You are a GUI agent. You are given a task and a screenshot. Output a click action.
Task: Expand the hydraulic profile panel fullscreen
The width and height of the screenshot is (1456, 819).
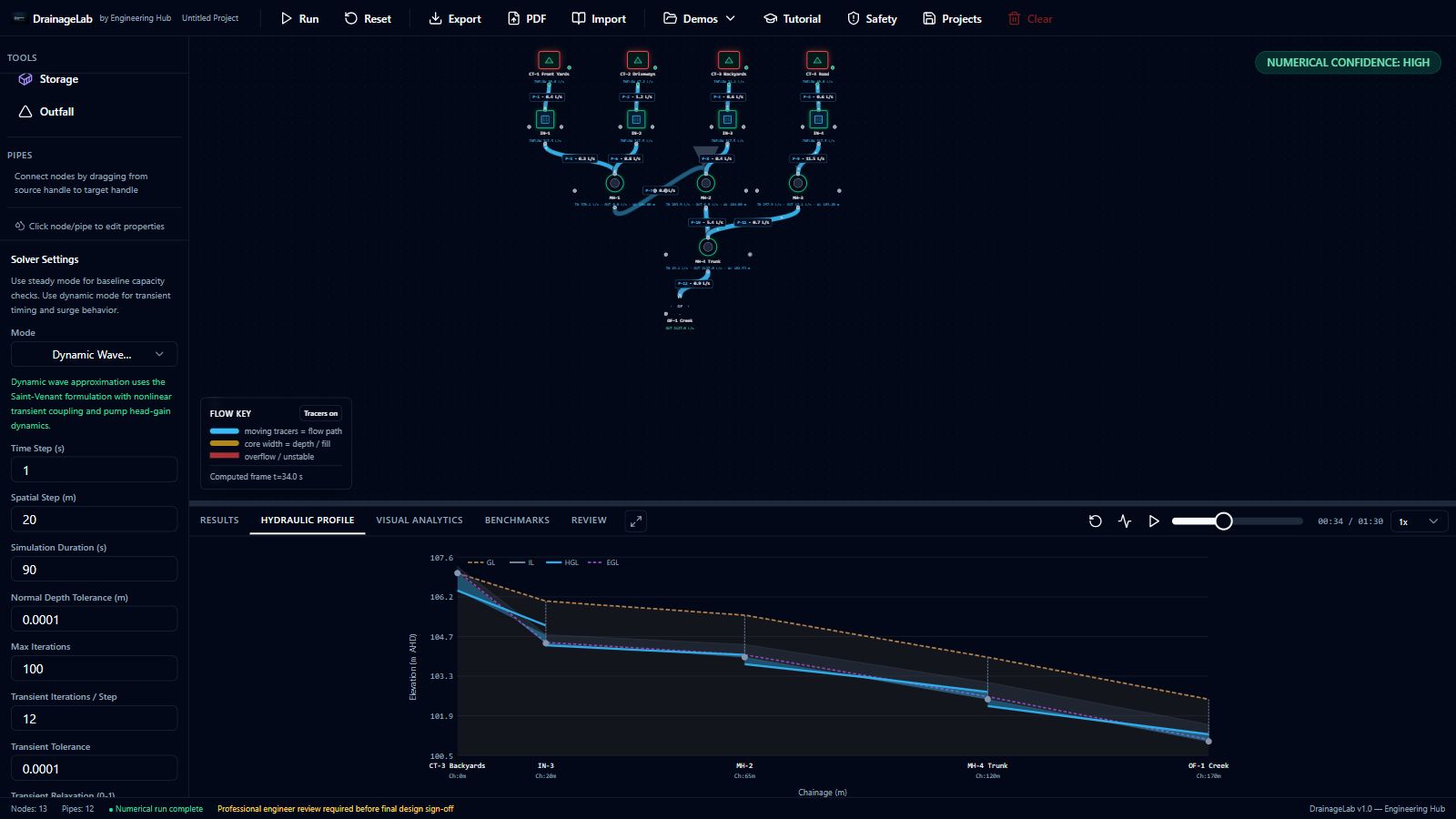point(636,521)
